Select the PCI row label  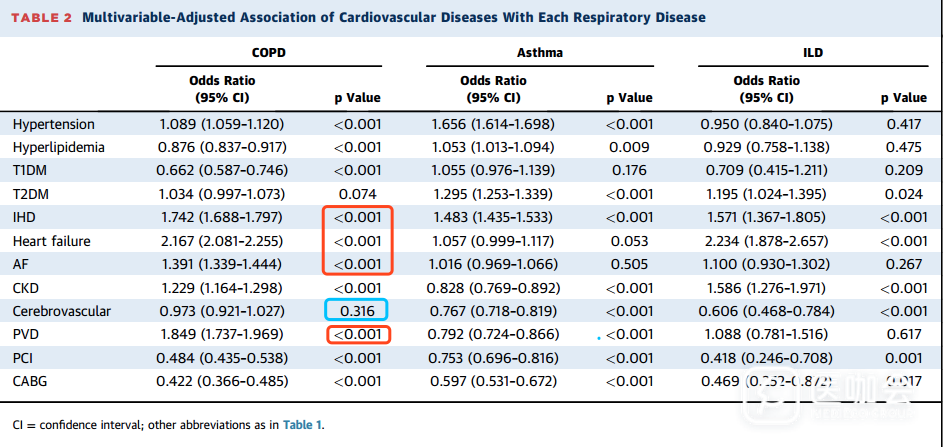(25, 358)
